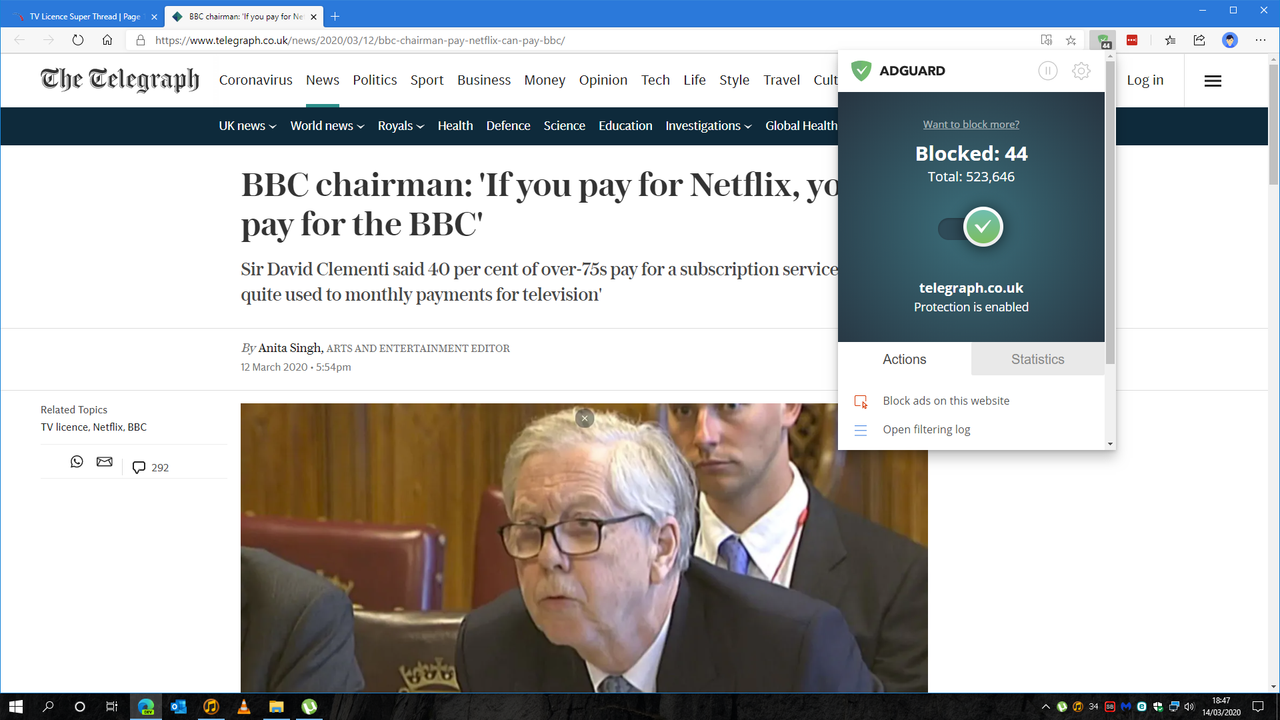
Task: Share article via WhatsApp icon
Action: (77, 462)
